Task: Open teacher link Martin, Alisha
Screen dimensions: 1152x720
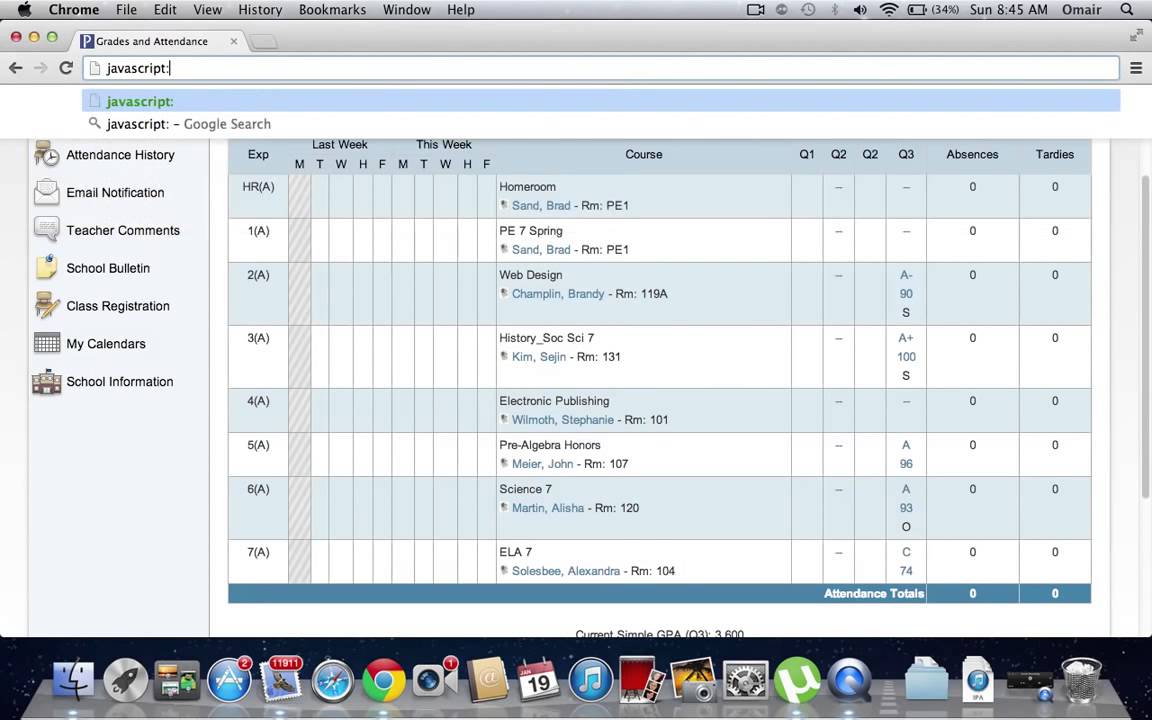Action: point(548,508)
